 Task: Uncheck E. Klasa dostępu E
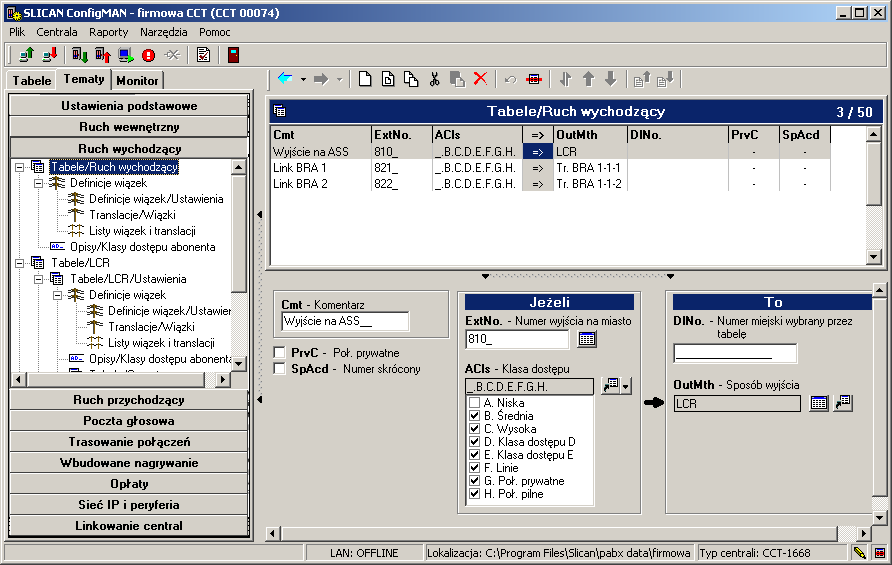tap(474, 455)
